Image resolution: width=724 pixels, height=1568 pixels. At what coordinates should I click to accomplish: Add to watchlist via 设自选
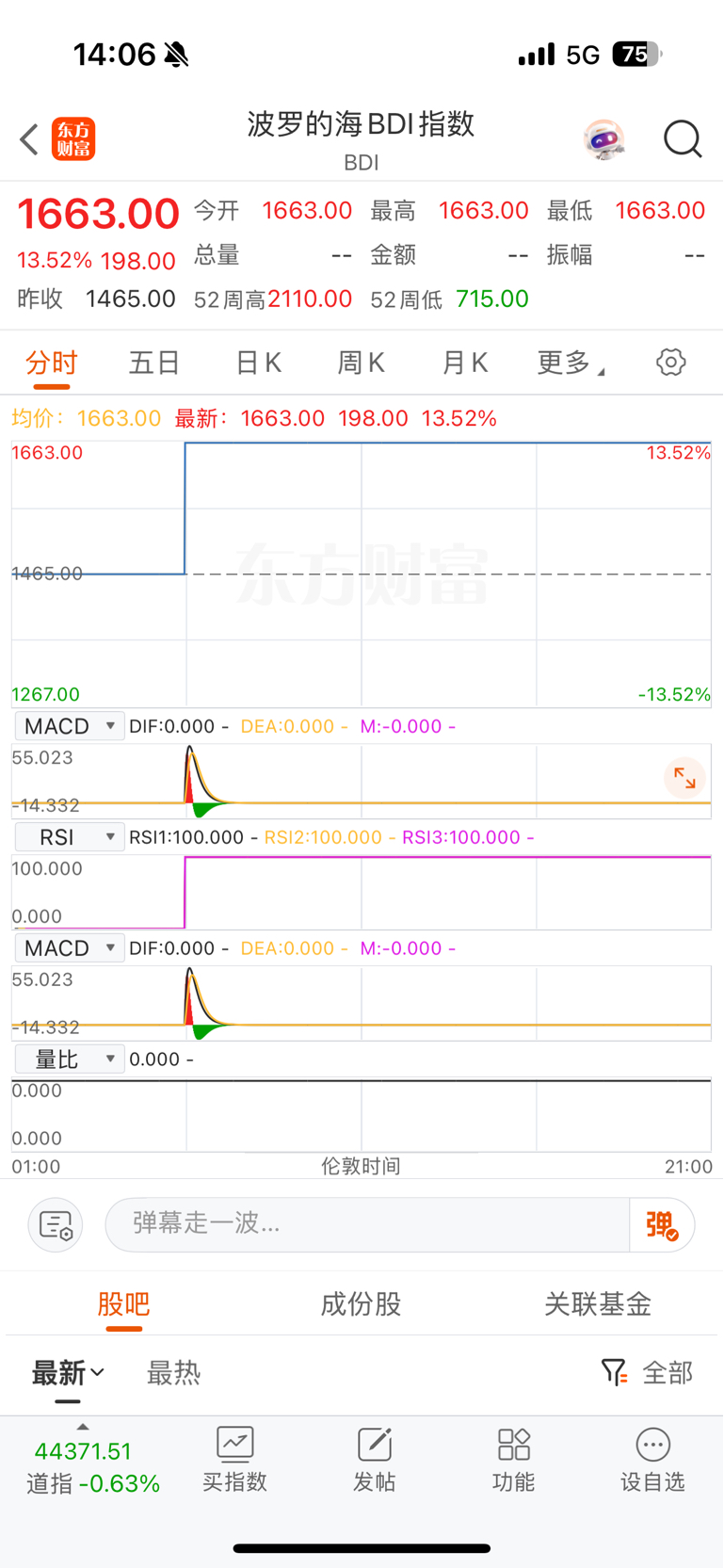pyautogui.click(x=652, y=1460)
